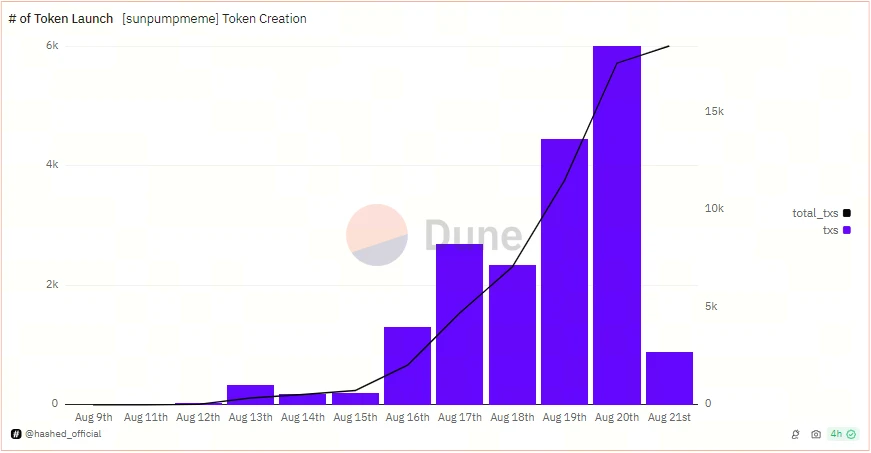Click the Aug 13th bar

[x=251, y=395]
